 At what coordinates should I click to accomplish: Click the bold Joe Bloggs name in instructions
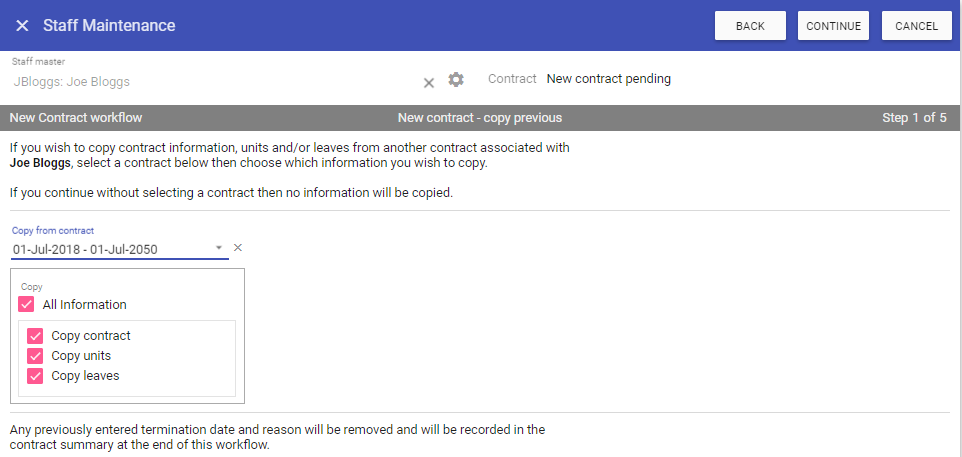[x=47, y=163]
